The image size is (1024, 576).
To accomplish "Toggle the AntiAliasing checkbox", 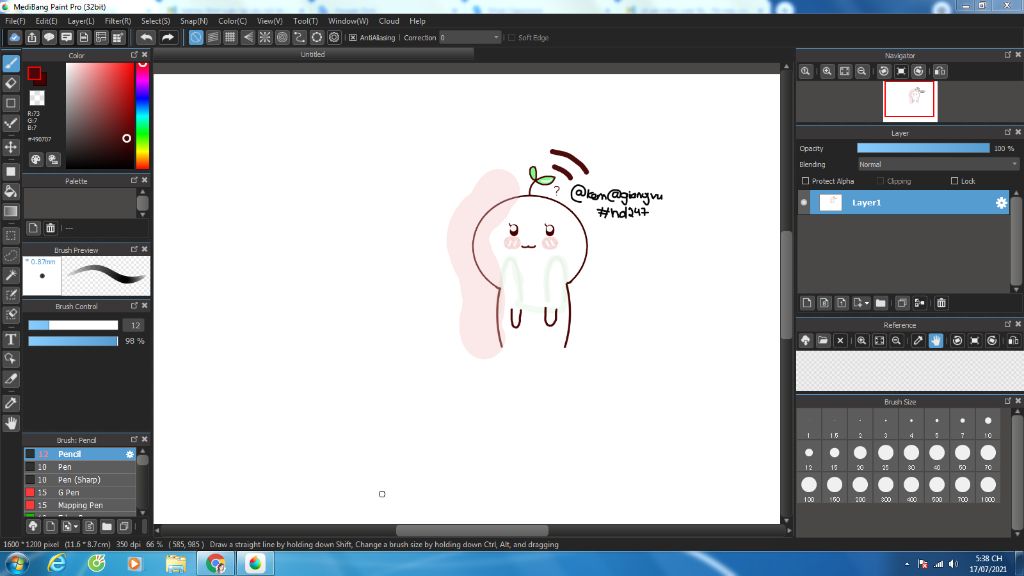I will click(353, 38).
